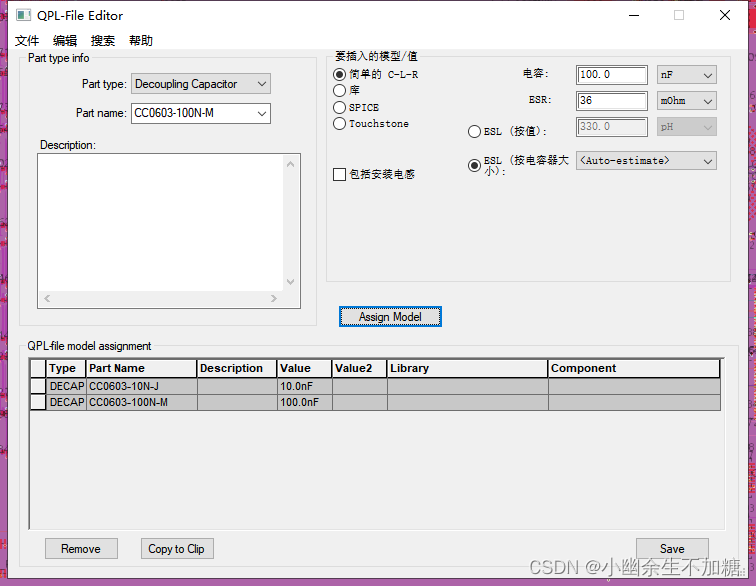The height and width of the screenshot is (586, 756).
Task: Click inside the Description text box
Action: point(161,222)
